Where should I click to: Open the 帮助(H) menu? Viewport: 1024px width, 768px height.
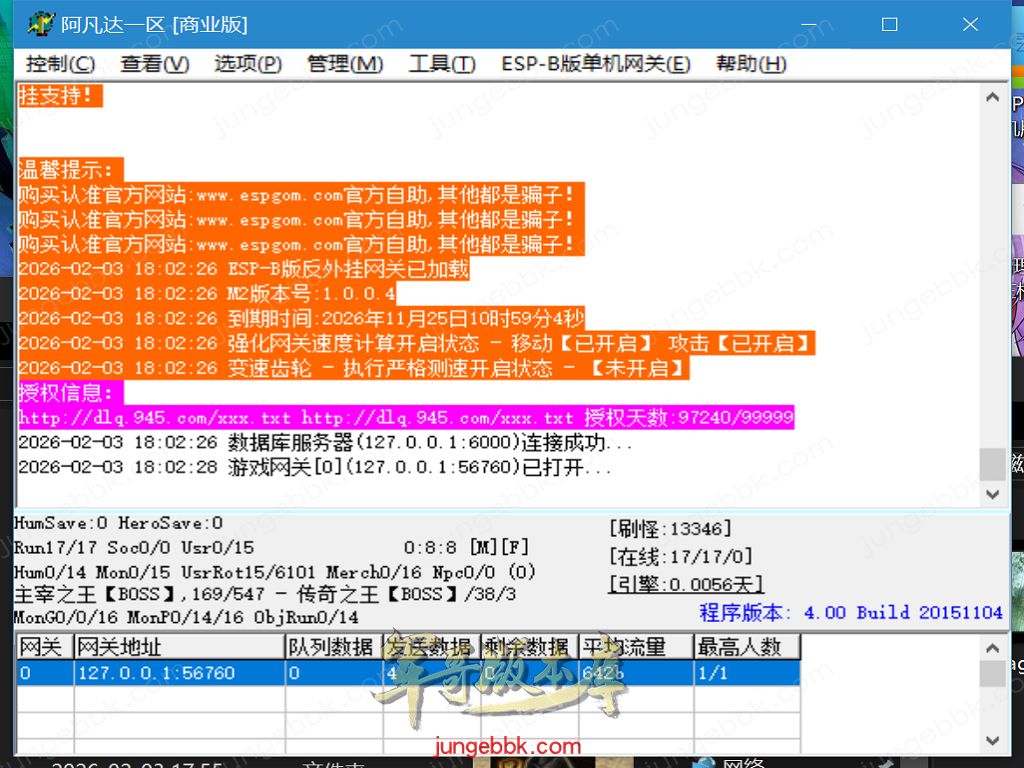click(751, 64)
